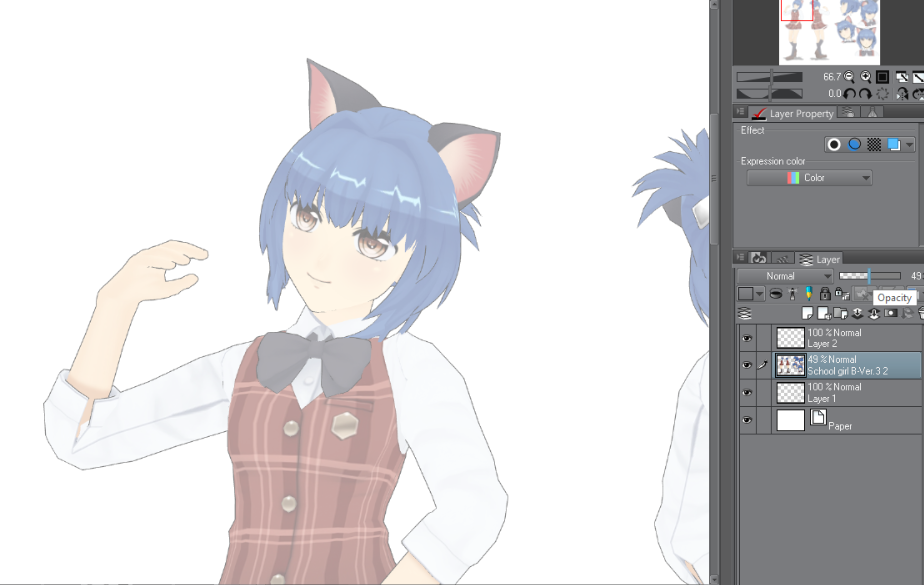The image size is (924, 585).
Task: Hide Layer 2 via its eye icon
Action: coord(747,338)
